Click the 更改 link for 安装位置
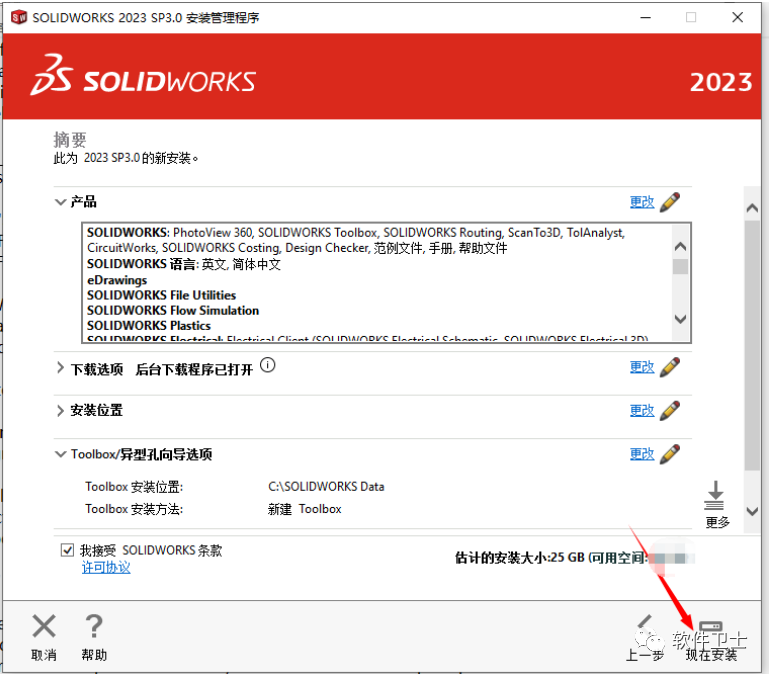Screen dimensions: 772x674 (x=642, y=411)
